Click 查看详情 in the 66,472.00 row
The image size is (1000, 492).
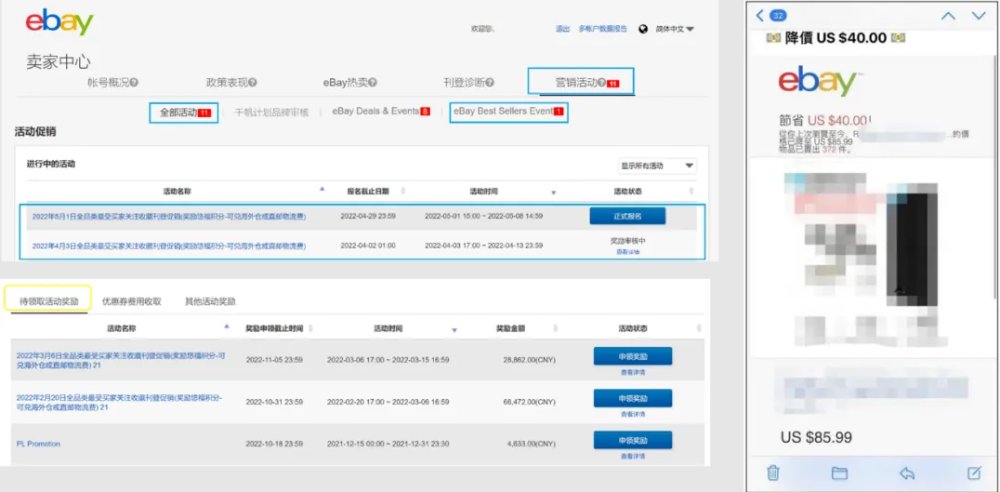coord(633,414)
